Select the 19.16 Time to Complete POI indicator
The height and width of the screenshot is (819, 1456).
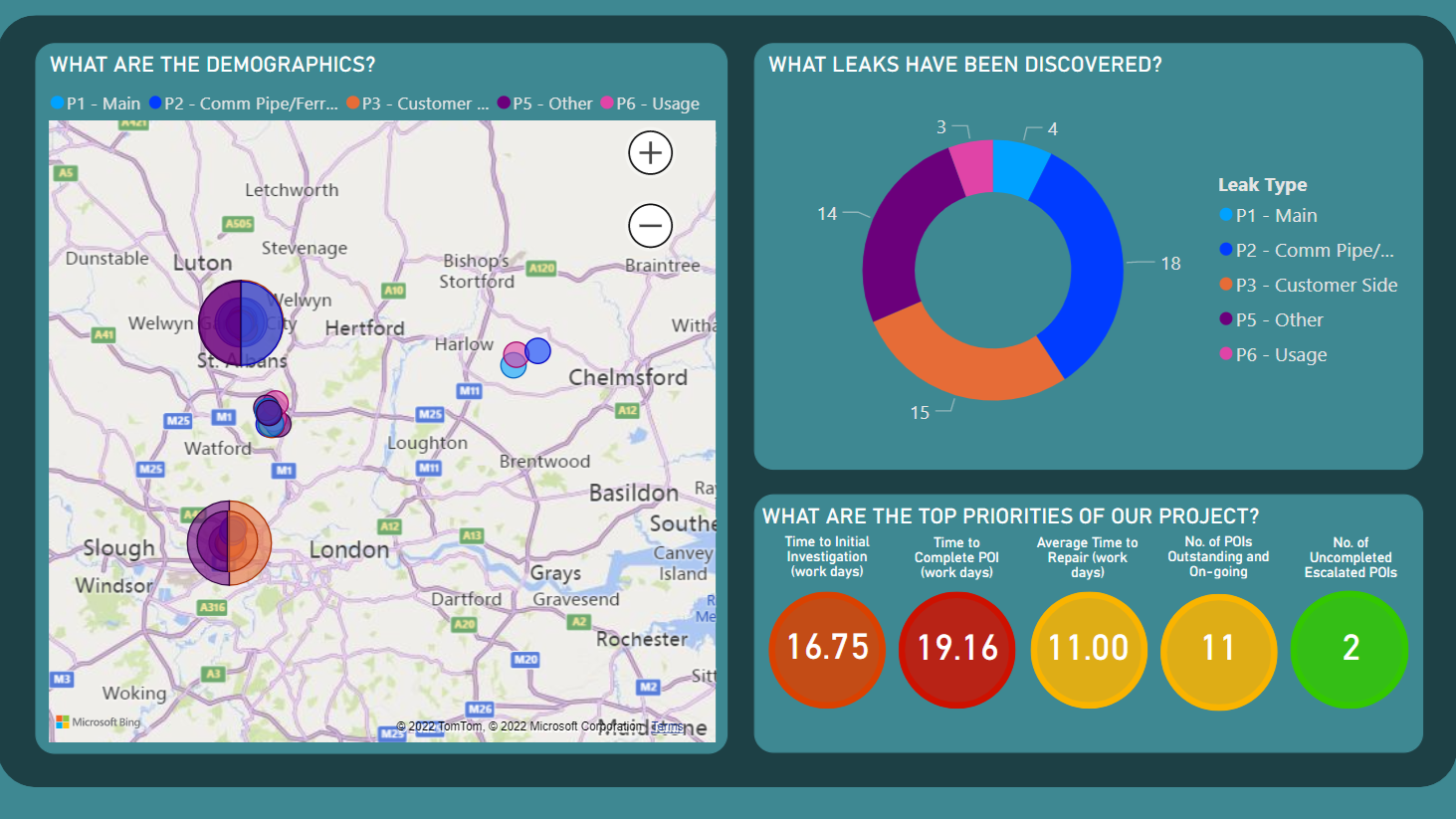[x=956, y=649]
